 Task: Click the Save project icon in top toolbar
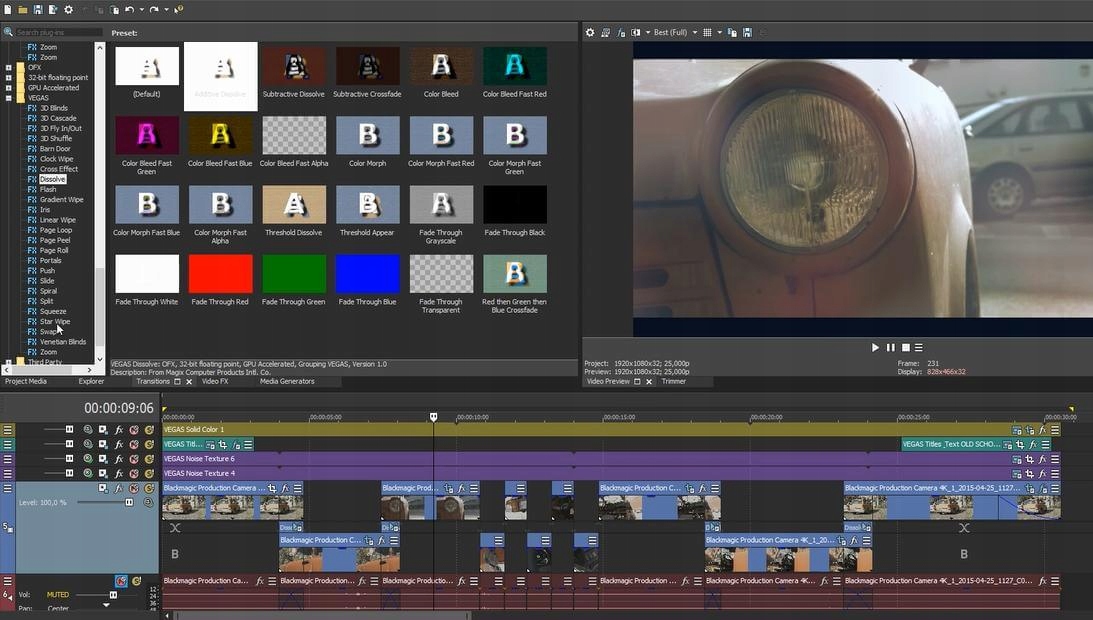[37, 9]
